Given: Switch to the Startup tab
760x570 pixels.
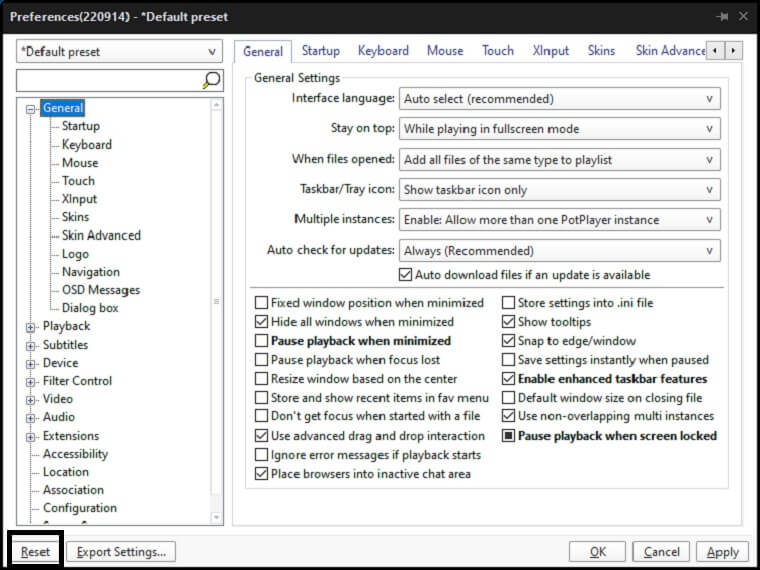Looking at the screenshot, I should [320, 51].
